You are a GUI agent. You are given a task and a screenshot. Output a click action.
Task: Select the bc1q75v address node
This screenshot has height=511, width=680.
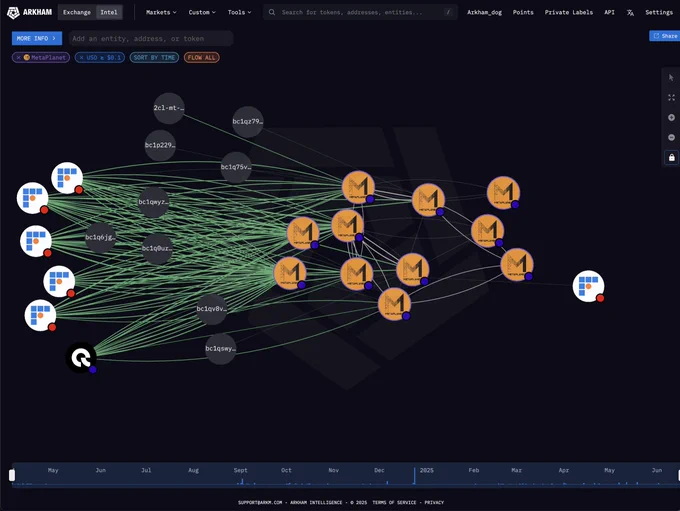click(235, 167)
